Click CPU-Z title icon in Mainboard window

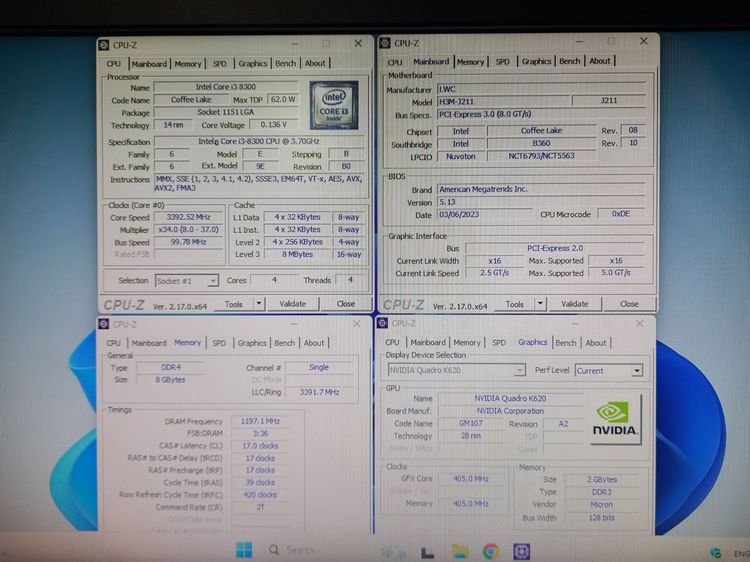pos(385,43)
